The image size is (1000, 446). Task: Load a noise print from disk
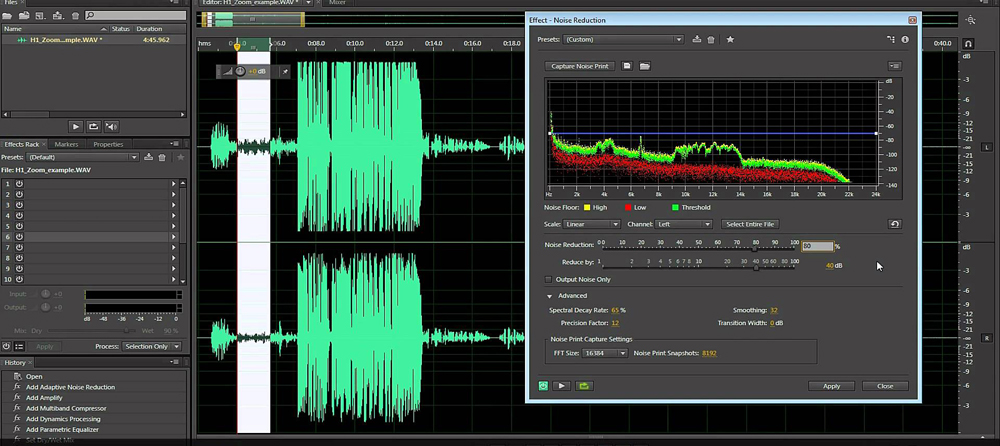[x=645, y=66]
